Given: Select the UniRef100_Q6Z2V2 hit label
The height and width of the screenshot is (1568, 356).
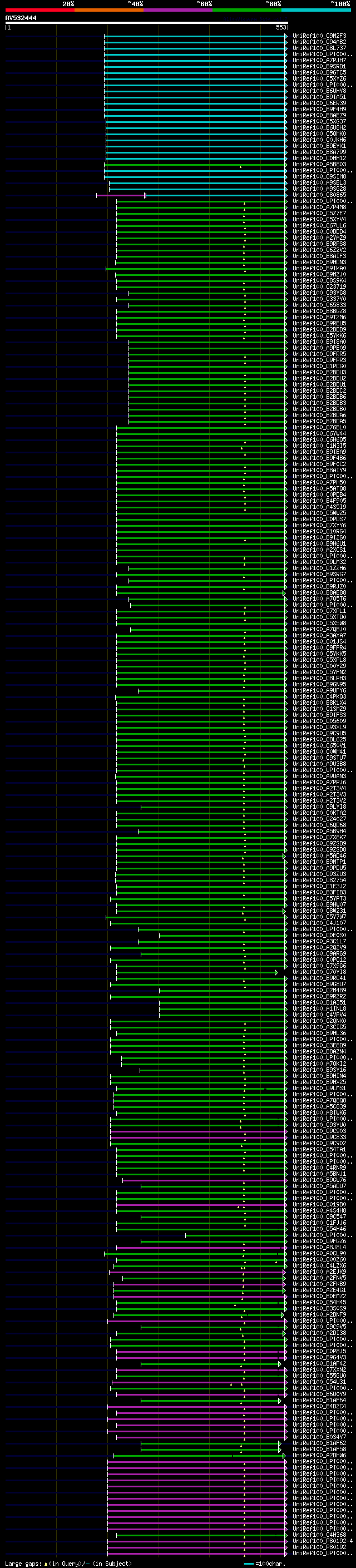Looking at the screenshot, I should tap(319, 250).
